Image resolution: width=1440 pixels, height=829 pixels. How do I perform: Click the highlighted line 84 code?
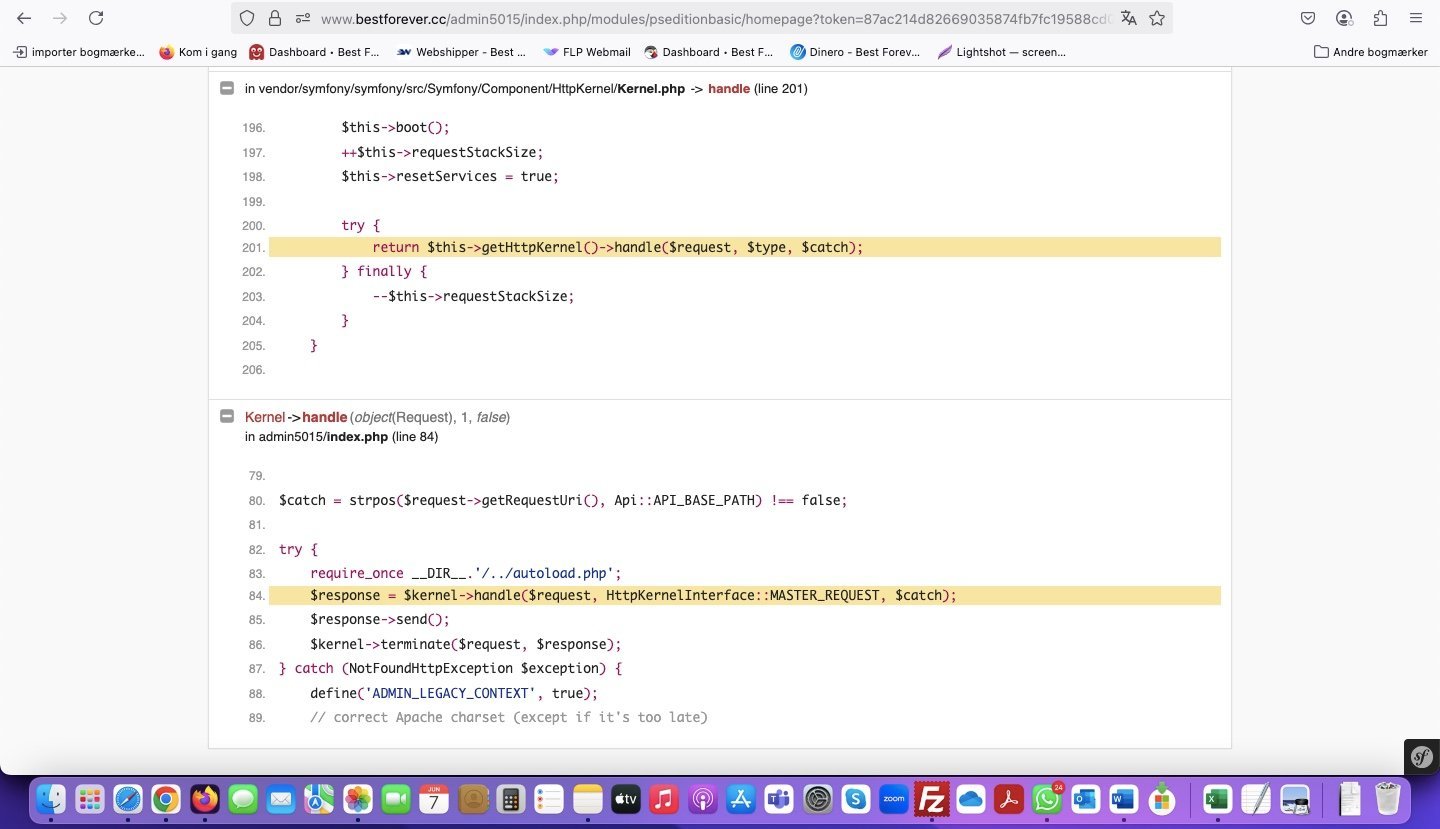pos(745,596)
